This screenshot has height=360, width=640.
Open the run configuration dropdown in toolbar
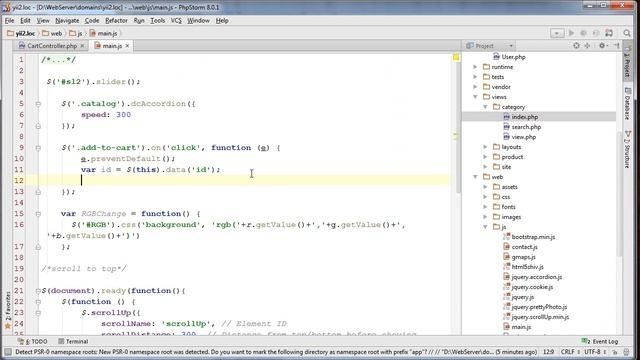click(557, 33)
